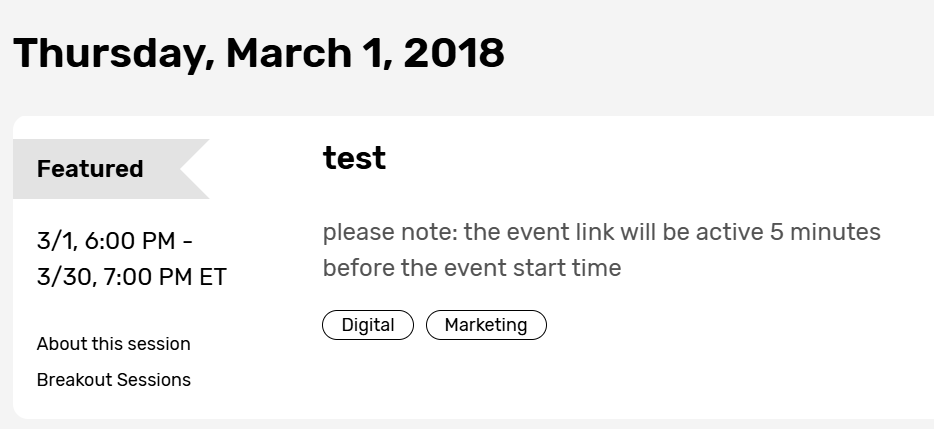
Task: Click the Featured ribbon label
Action: [90, 169]
